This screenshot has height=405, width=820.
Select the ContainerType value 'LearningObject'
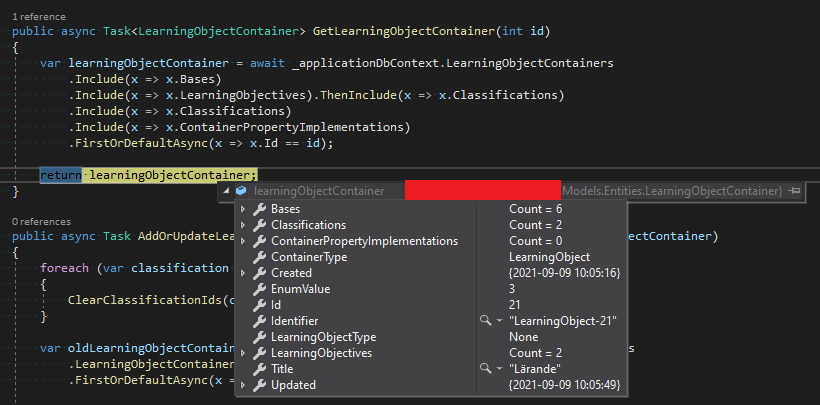pyautogui.click(x=549, y=257)
